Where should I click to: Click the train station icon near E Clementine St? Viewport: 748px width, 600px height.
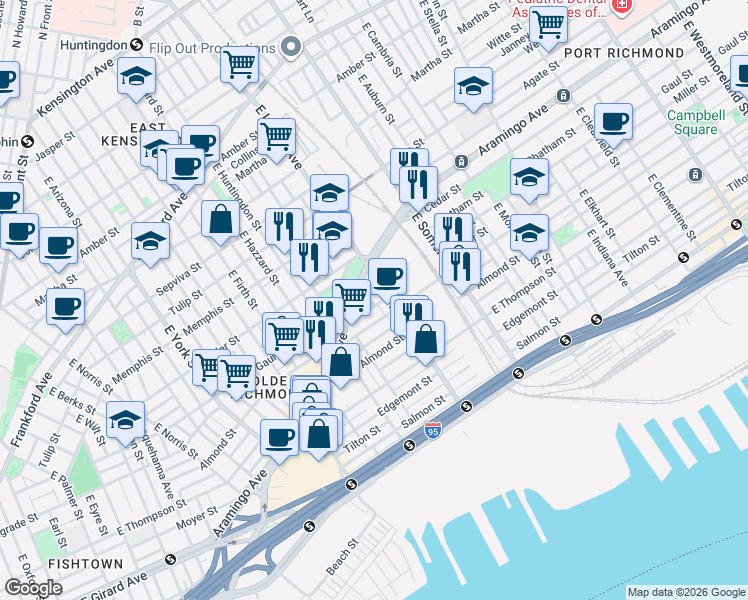696,175
